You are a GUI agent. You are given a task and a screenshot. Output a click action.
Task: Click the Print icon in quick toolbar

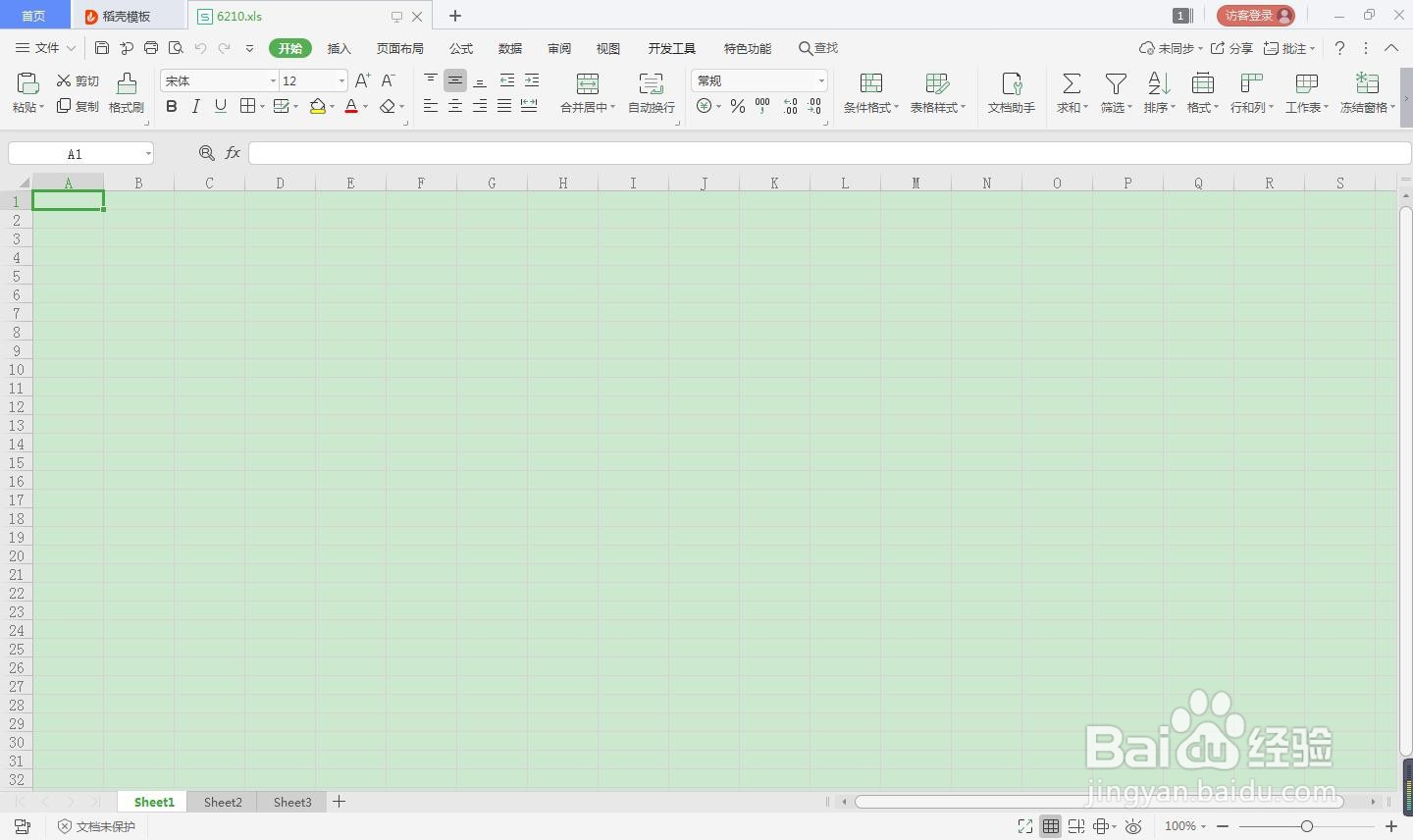pyautogui.click(x=151, y=47)
